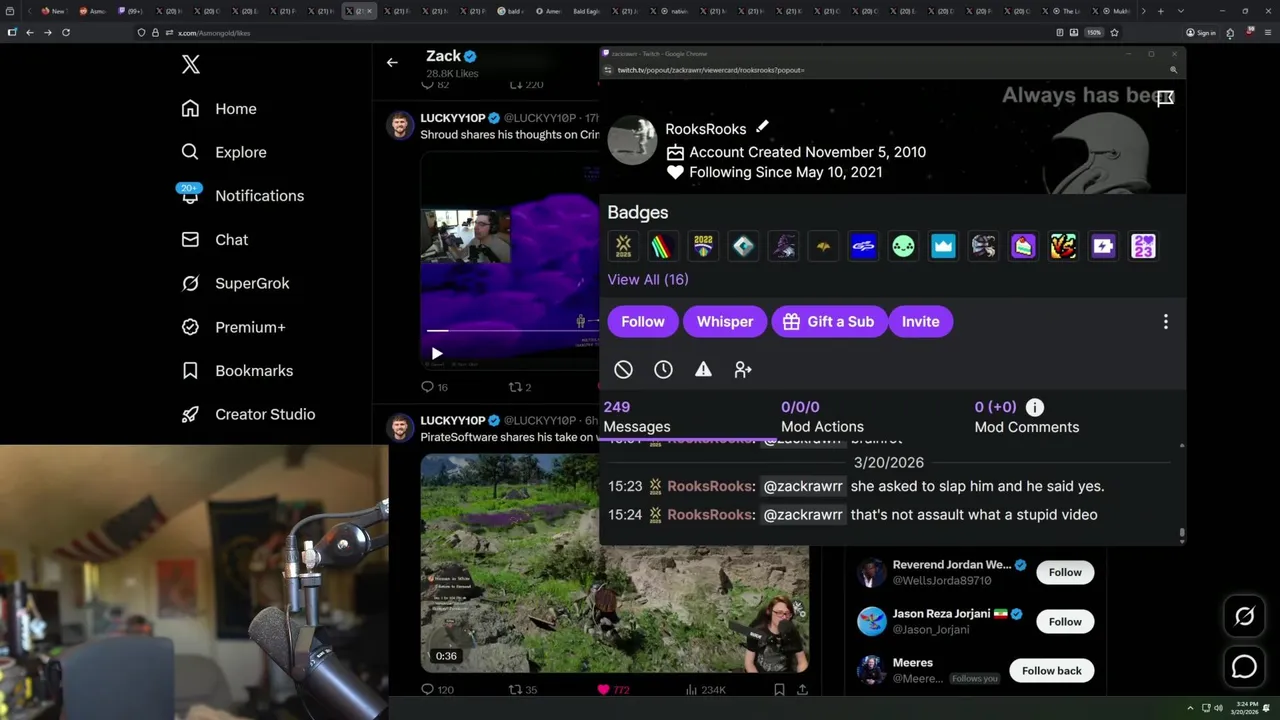Click the green smiley face badge
Viewport: 1280px width, 720px height.
tap(904, 246)
